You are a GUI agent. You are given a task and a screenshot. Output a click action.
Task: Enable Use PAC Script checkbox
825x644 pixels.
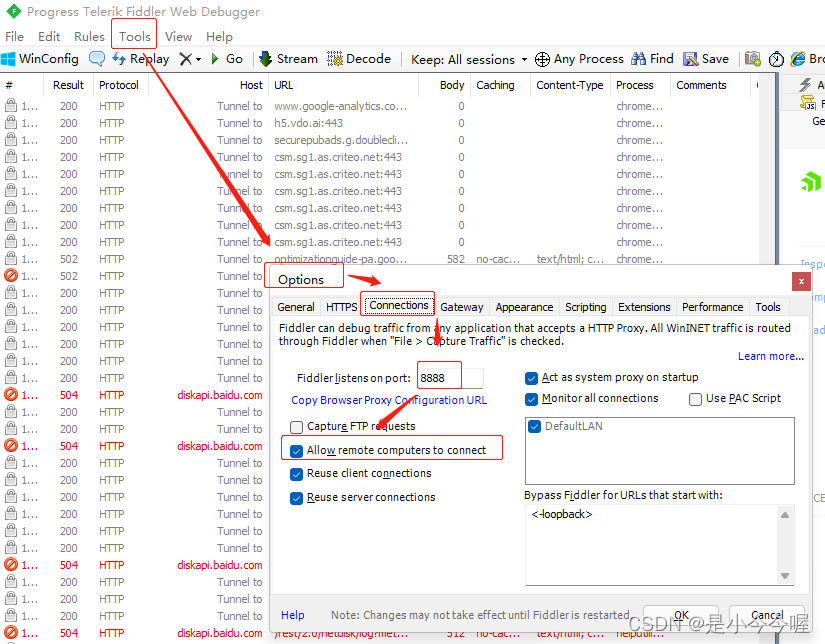pyautogui.click(x=695, y=399)
